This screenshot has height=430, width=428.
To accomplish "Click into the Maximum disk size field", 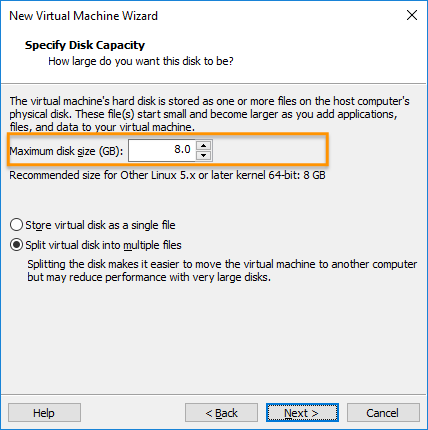I will click(162, 150).
